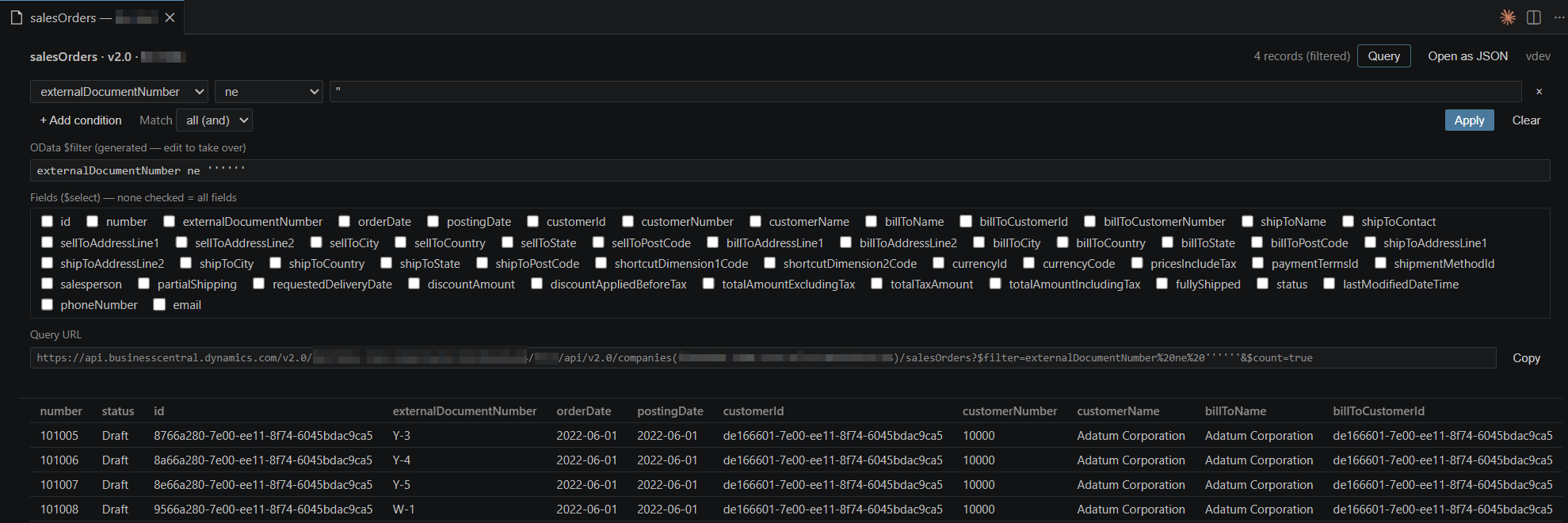Screen dimensions: 1568x523
Task: Check the orderDate field checkbox
Action: tap(345, 222)
